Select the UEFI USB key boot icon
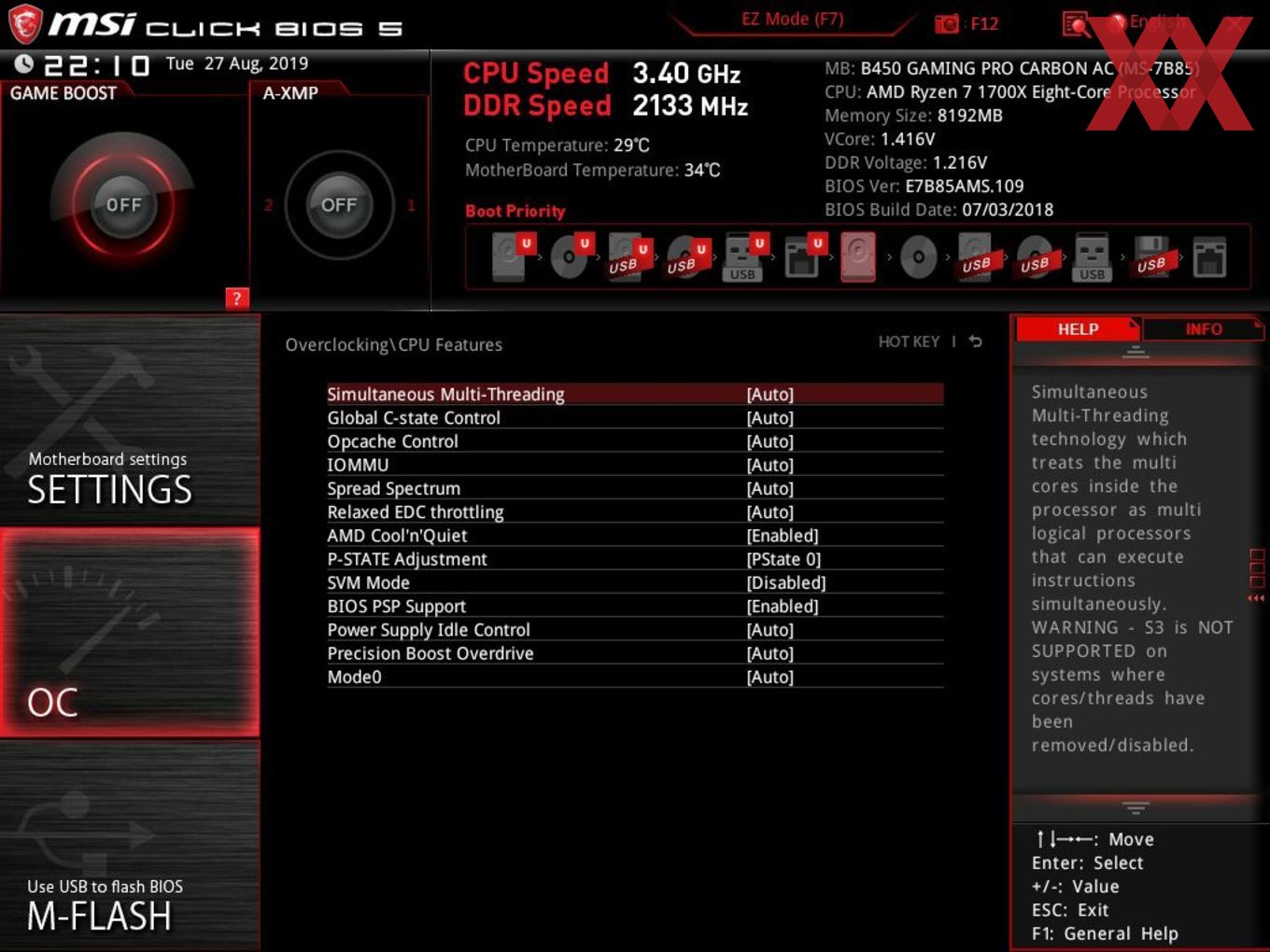 click(744, 257)
